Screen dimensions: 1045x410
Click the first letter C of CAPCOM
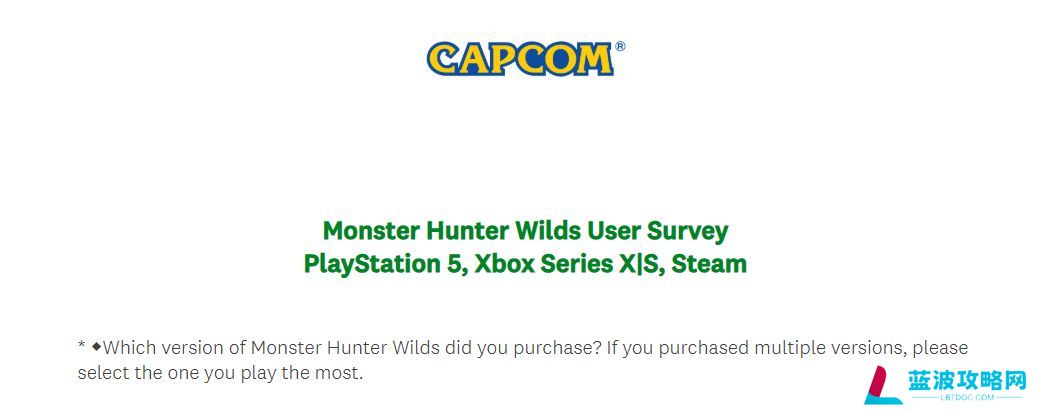pos(443,59)
